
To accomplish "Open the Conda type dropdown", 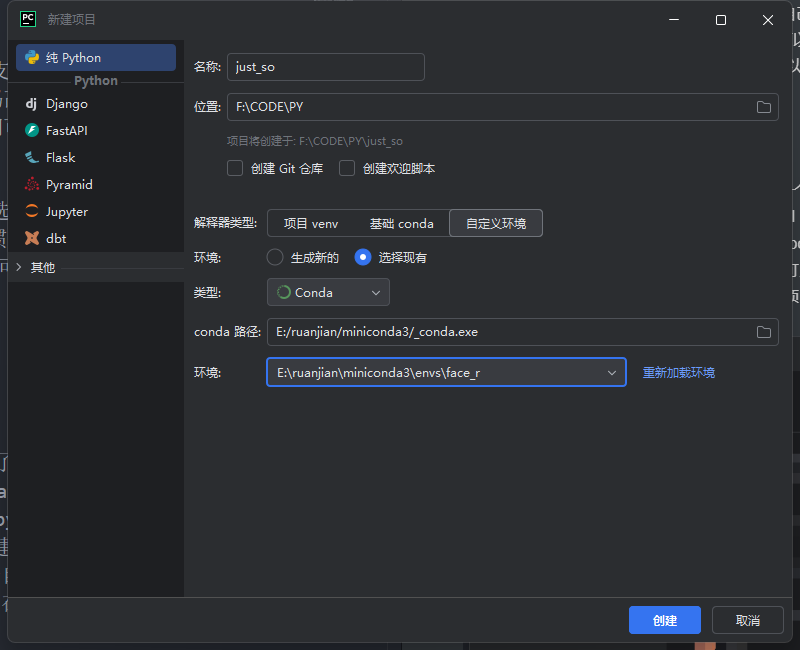I will click(x=328, y=292).
